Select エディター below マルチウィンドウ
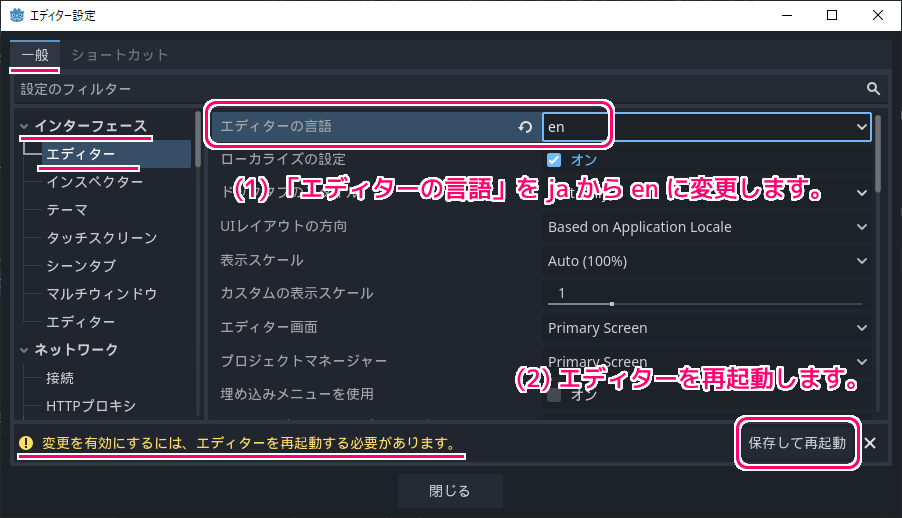Screen dimensions: 902x518 tap(81, 322)
